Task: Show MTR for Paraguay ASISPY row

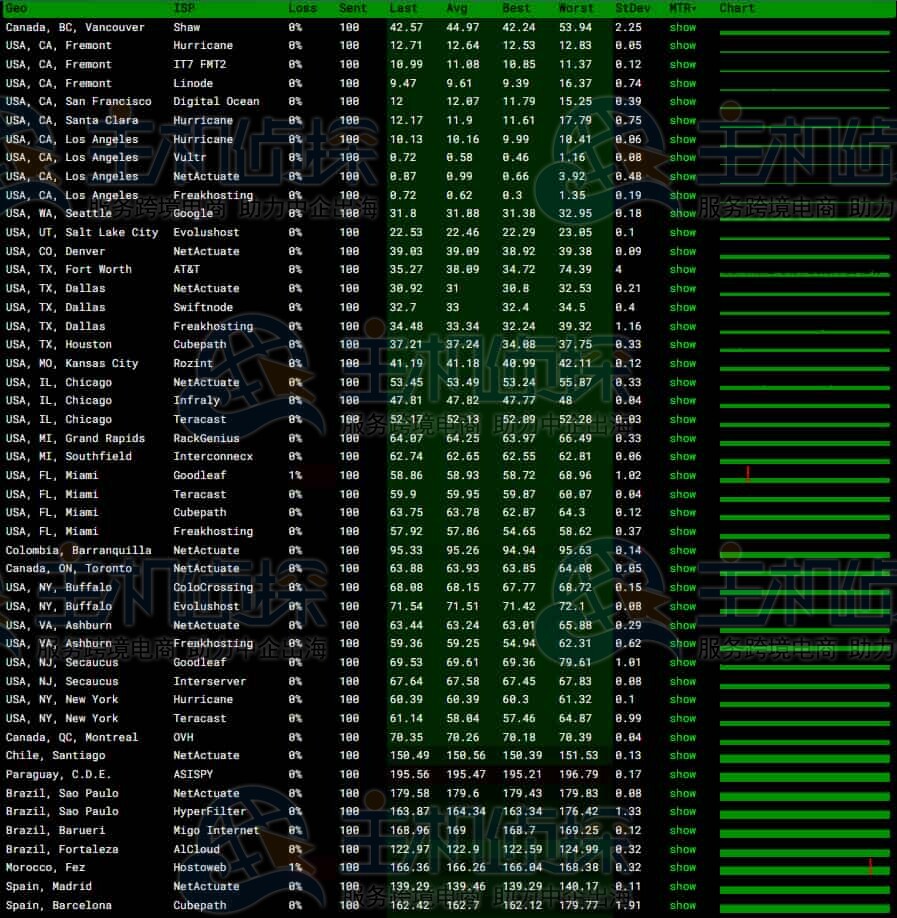Action: click(x=682, y=774)
